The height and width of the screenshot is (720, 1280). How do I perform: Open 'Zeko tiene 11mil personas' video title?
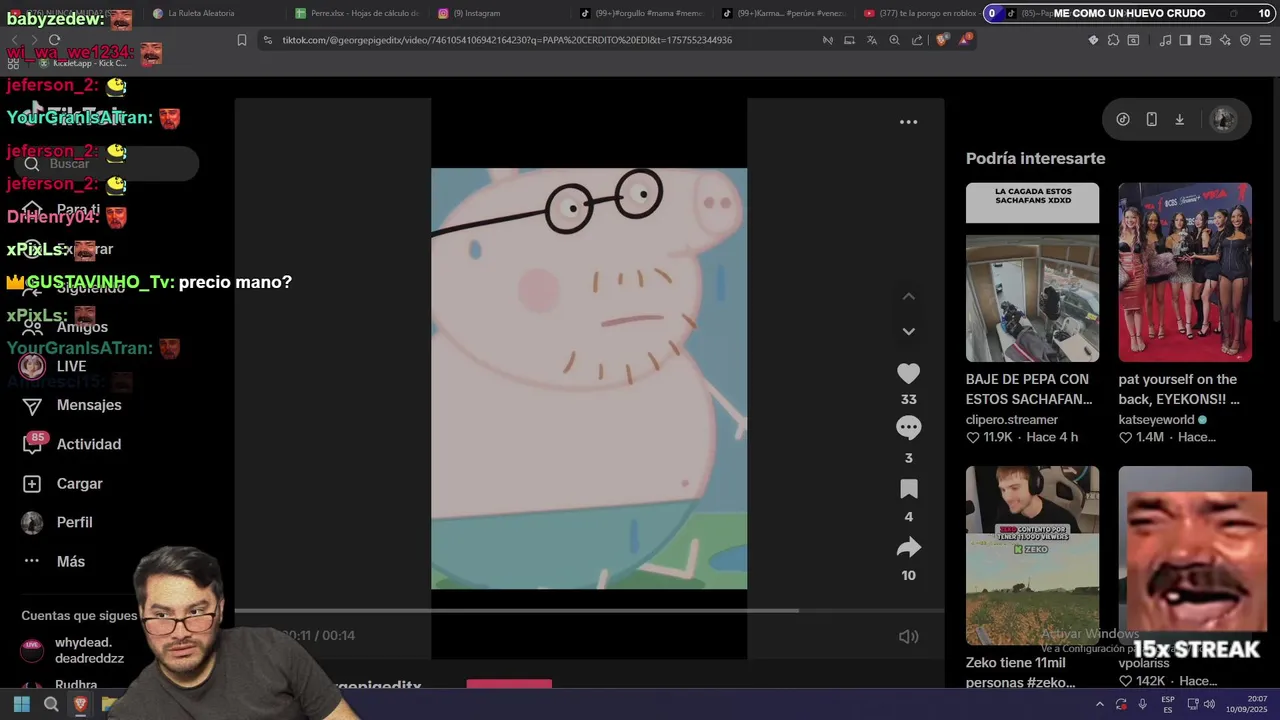[1020, 672]
